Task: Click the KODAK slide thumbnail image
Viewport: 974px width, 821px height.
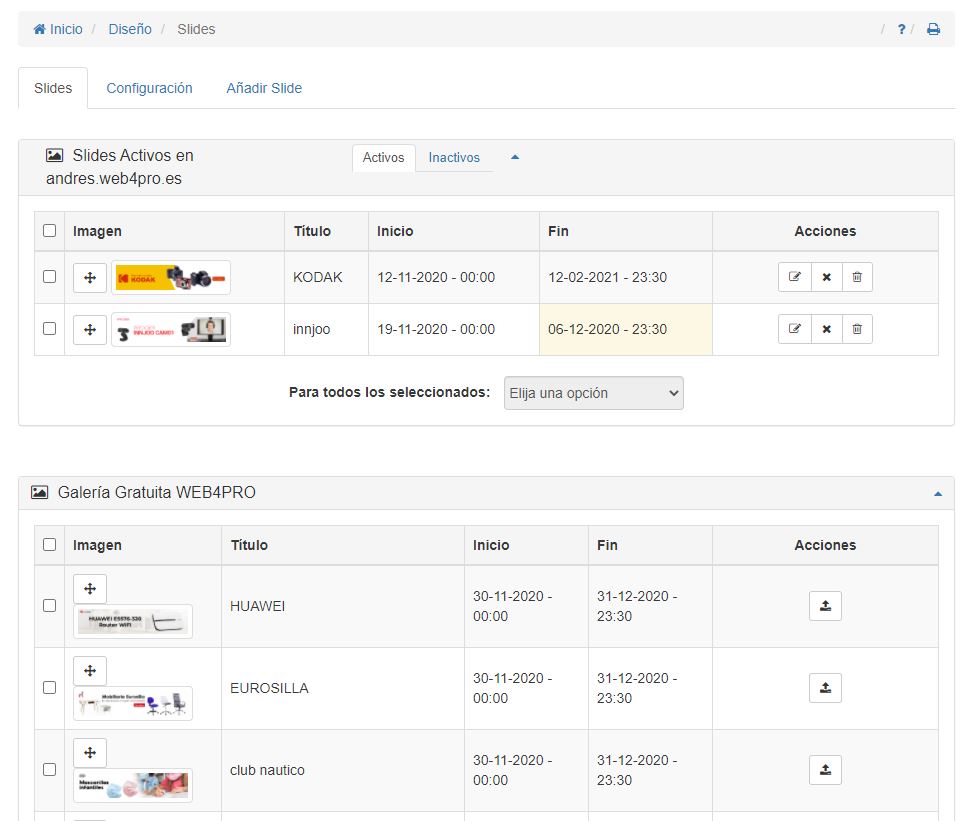Action: (171, 278)
